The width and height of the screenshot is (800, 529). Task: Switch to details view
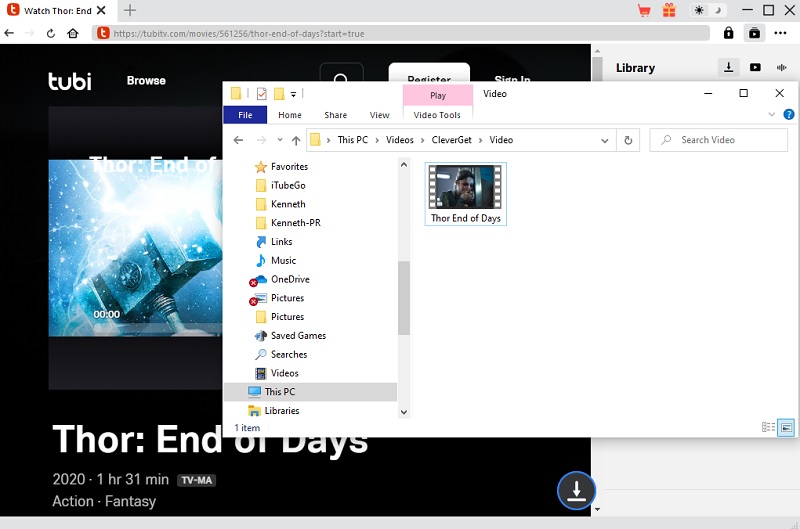pyautogui.click(x=768, y=427)
